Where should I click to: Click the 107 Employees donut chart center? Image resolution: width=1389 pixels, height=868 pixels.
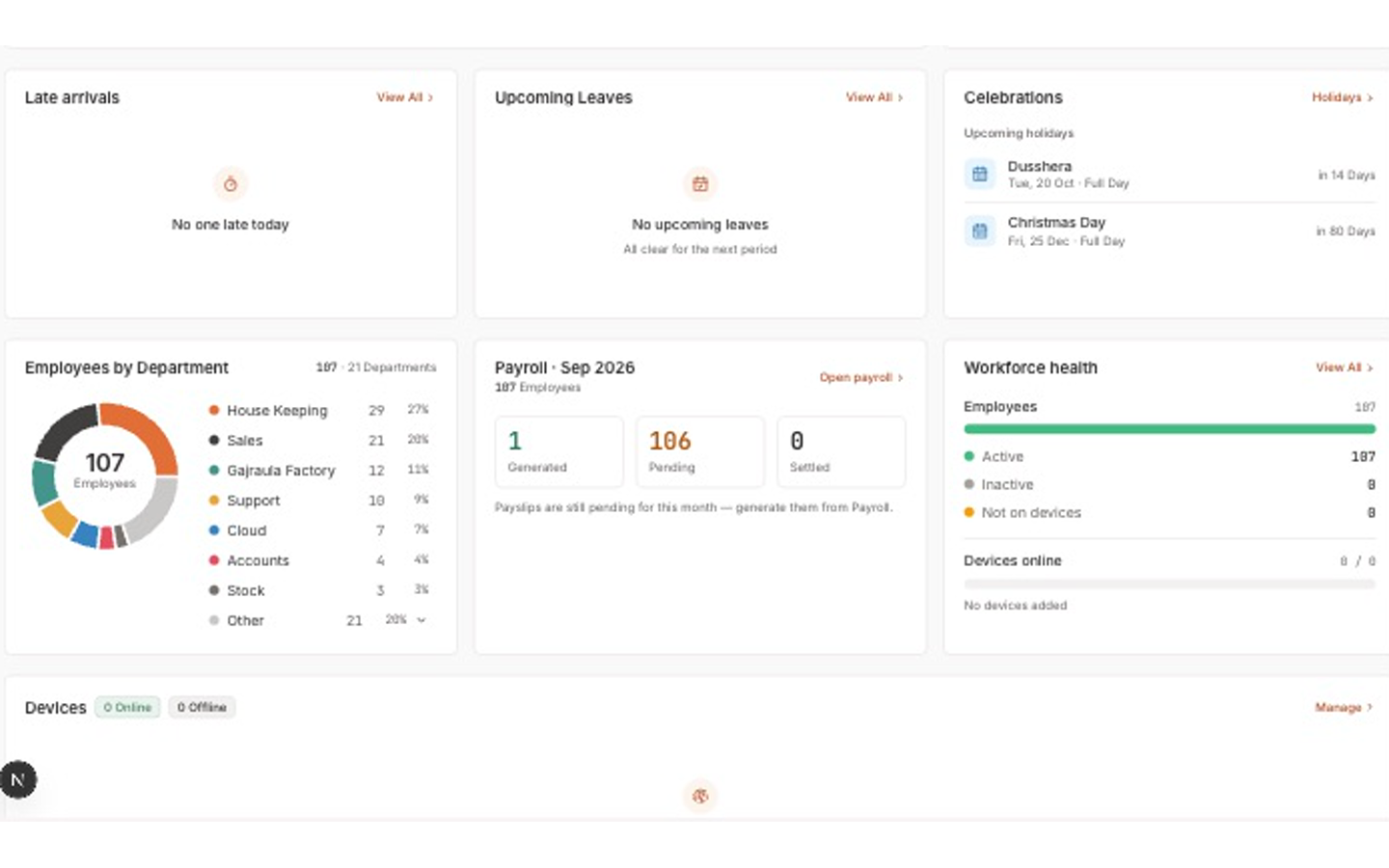[x=105, y=470]
